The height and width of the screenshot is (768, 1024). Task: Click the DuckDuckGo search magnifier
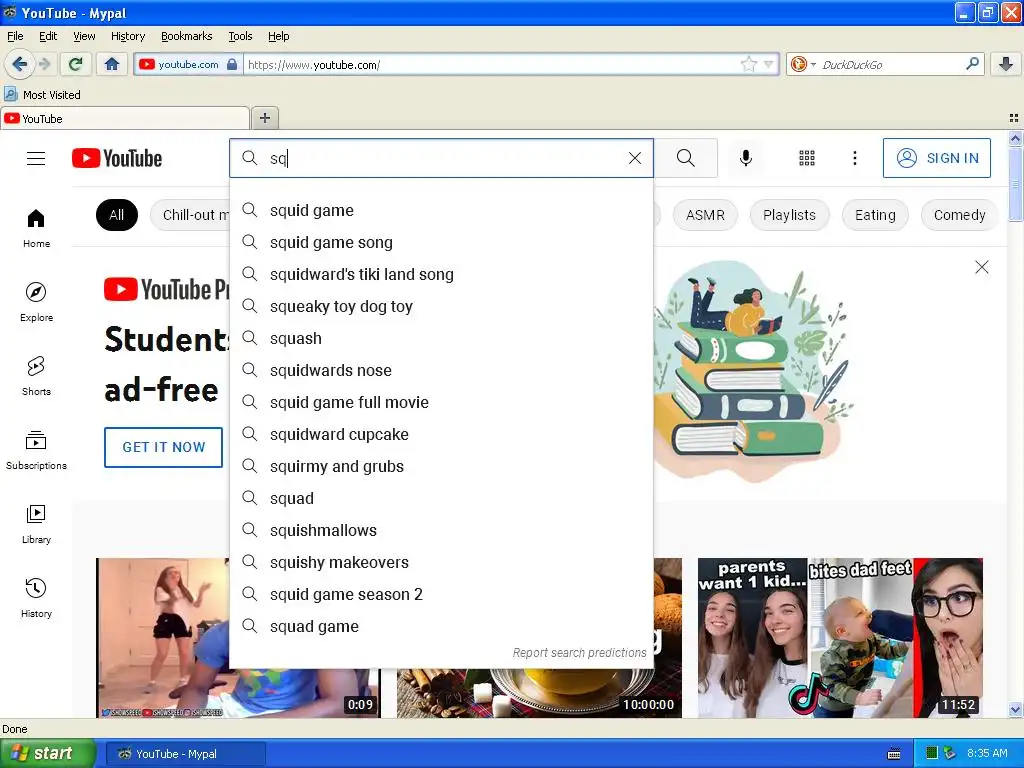[972, 64]
